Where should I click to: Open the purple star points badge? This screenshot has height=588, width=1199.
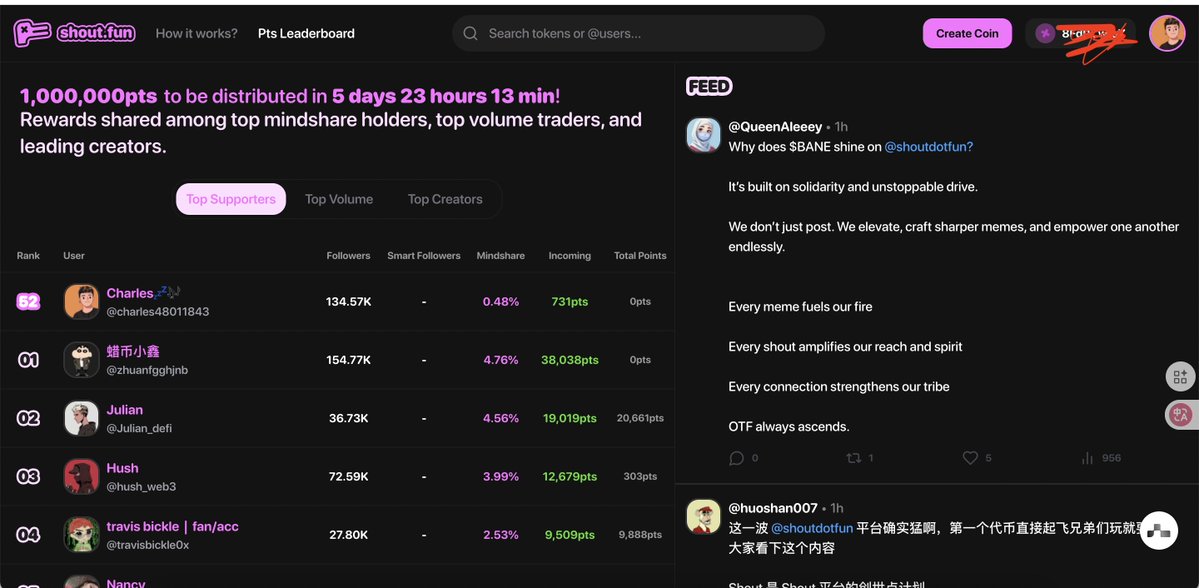(x=1045, y=34)
